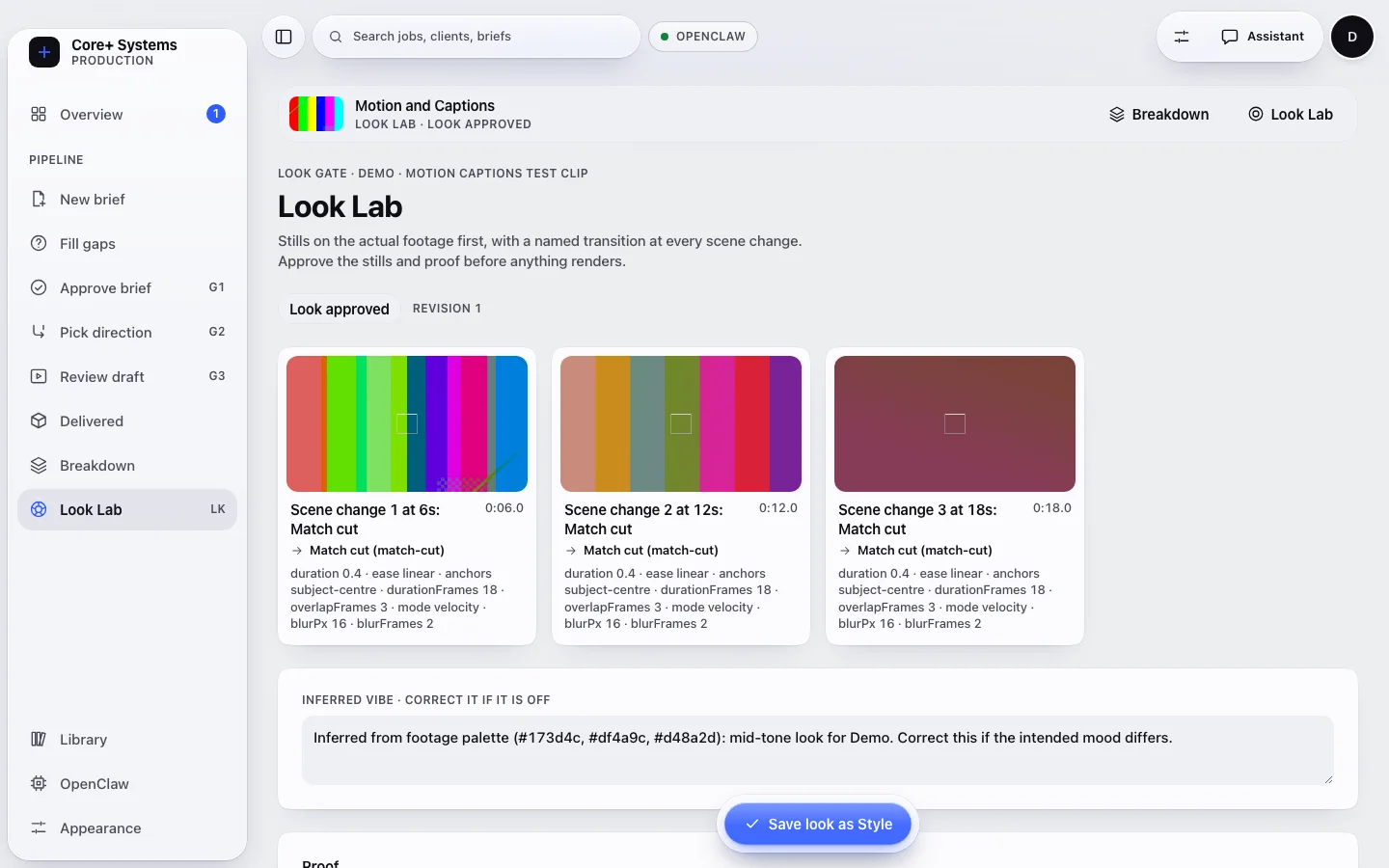Open Appearance settings in the sidebar
1389x868 pixels.
point(127,828)
